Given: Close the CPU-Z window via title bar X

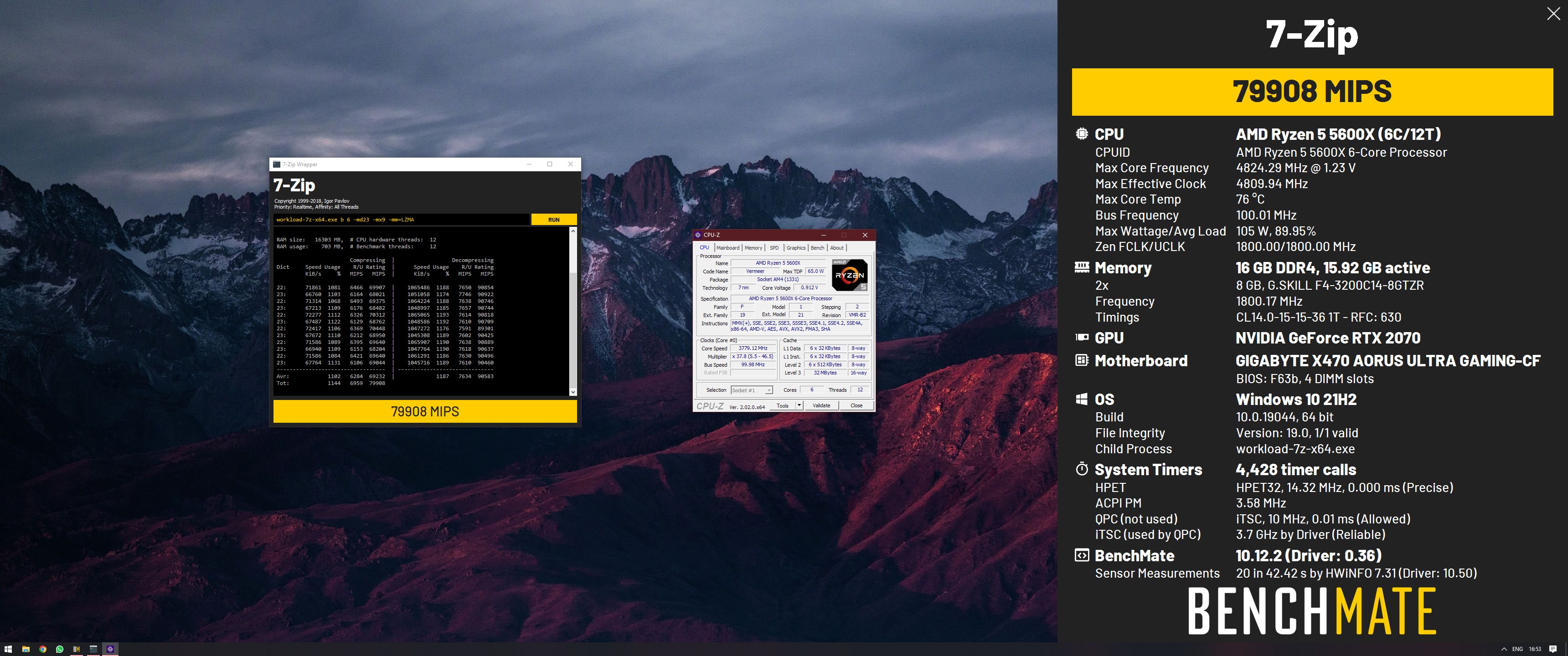Looking at the screenshot, I should [x=865, y=235].
